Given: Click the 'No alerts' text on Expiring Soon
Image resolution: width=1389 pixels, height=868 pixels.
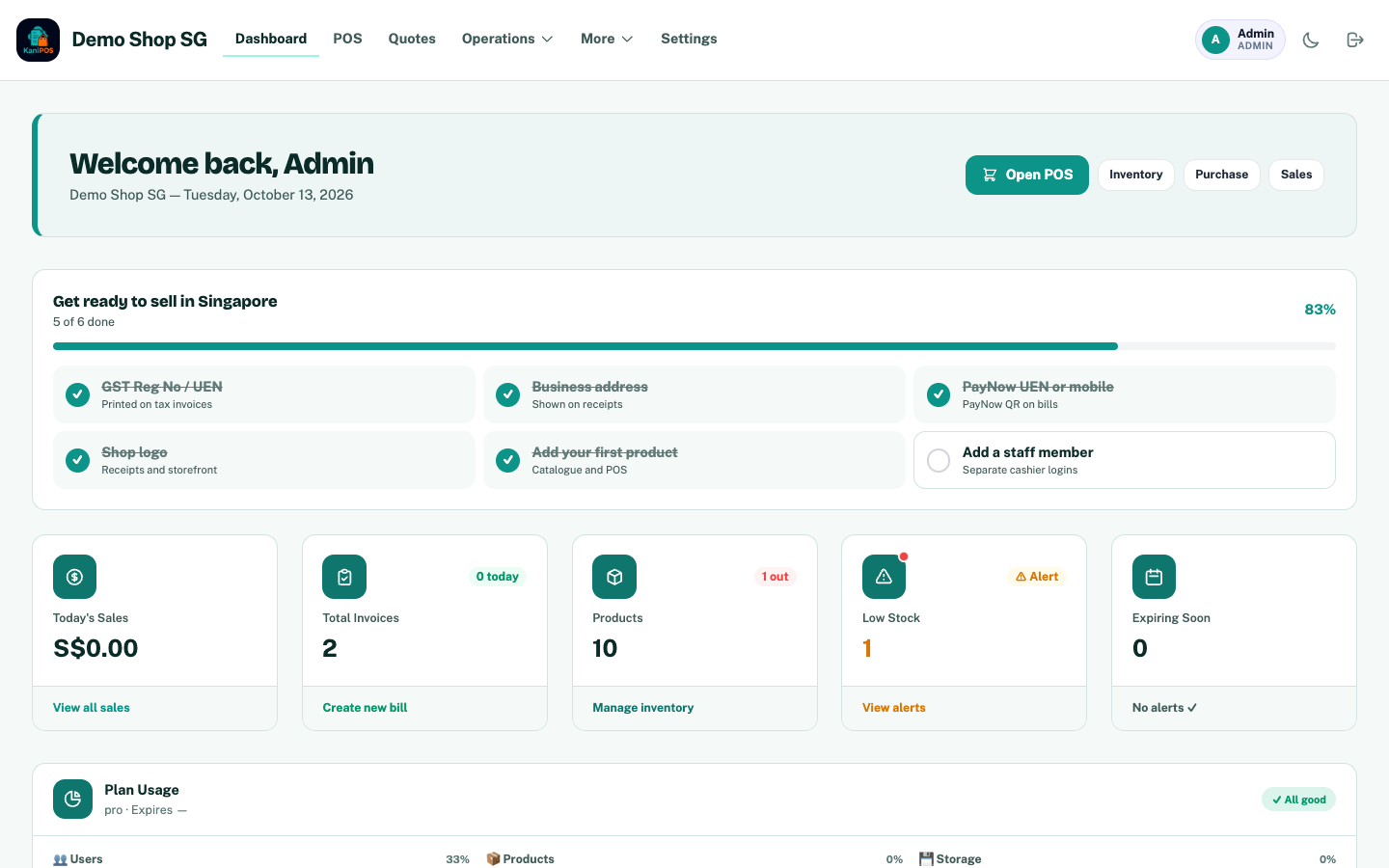Looking at the screenshot, I should [1164, 708].
